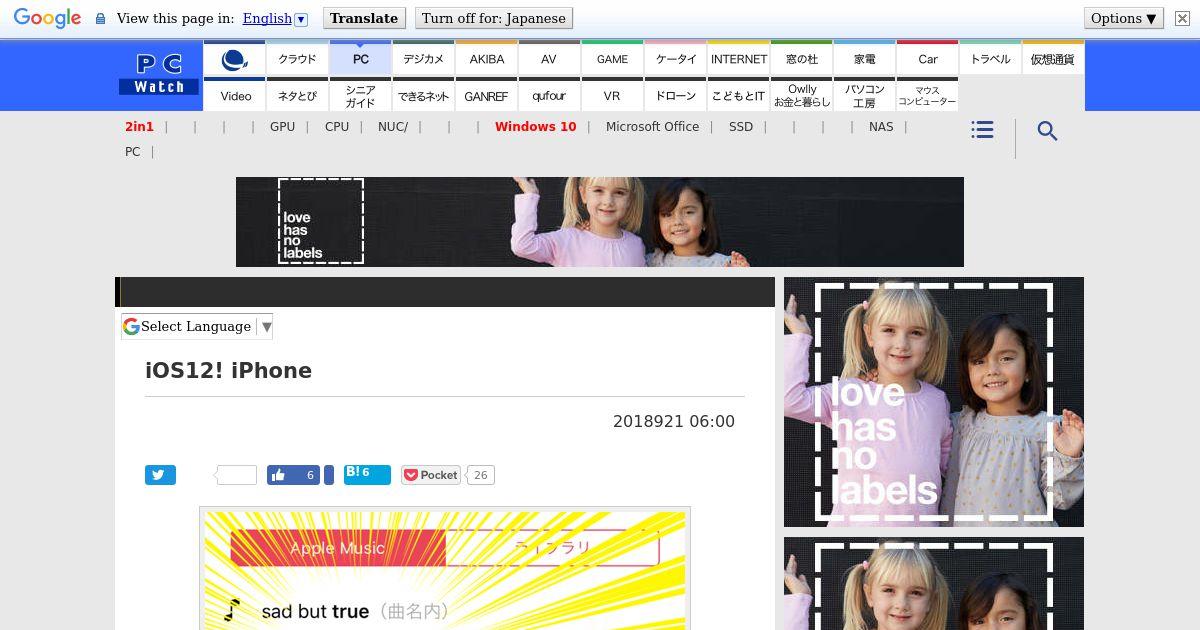Save article with Pocket button

(x=431, y=475)
